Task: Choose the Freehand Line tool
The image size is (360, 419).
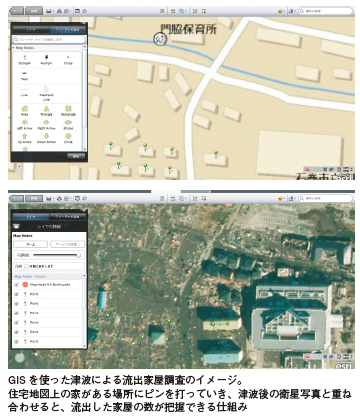Action: pos(46,93)
